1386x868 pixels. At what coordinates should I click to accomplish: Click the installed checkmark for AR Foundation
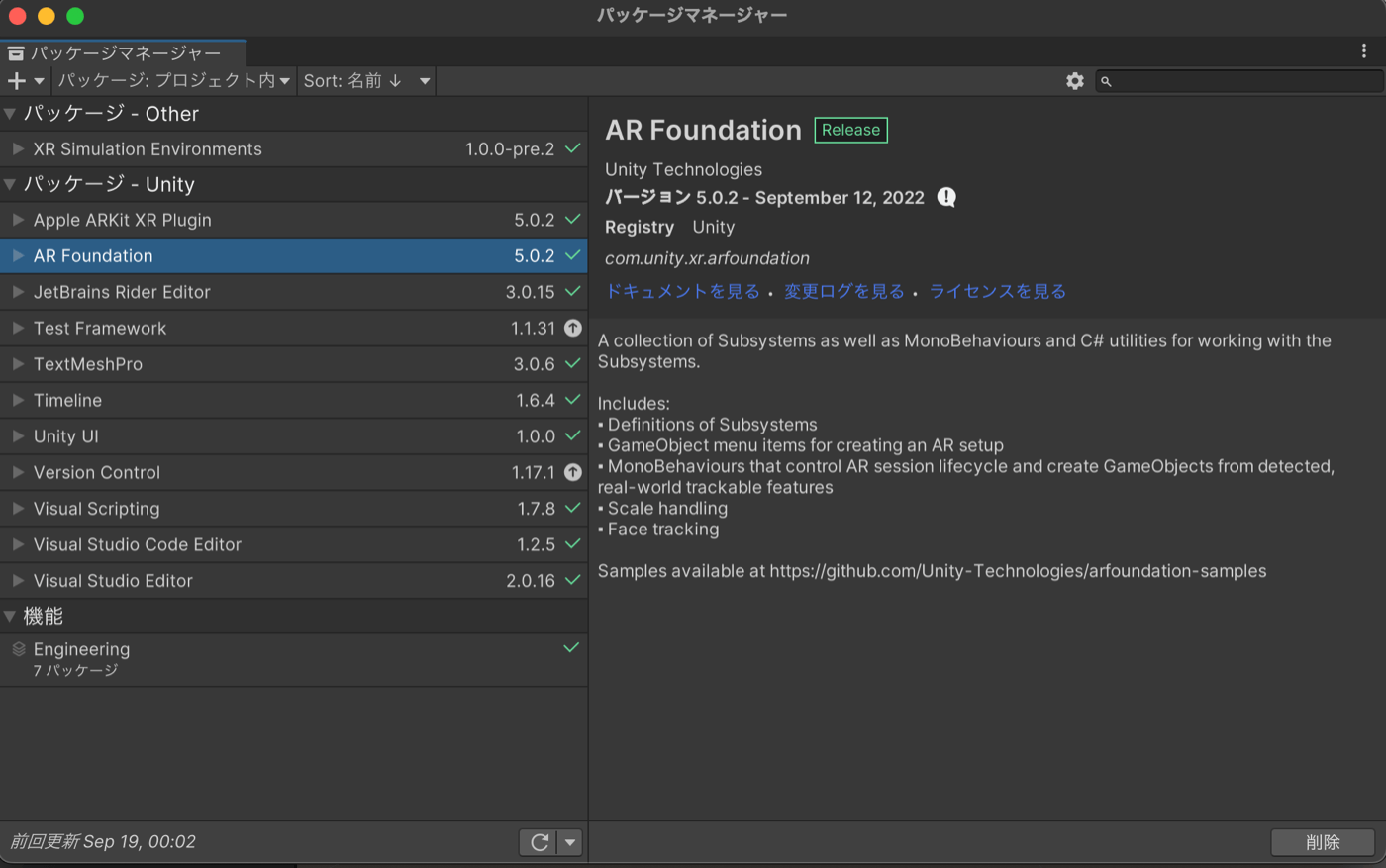click(x=572, y=255)
